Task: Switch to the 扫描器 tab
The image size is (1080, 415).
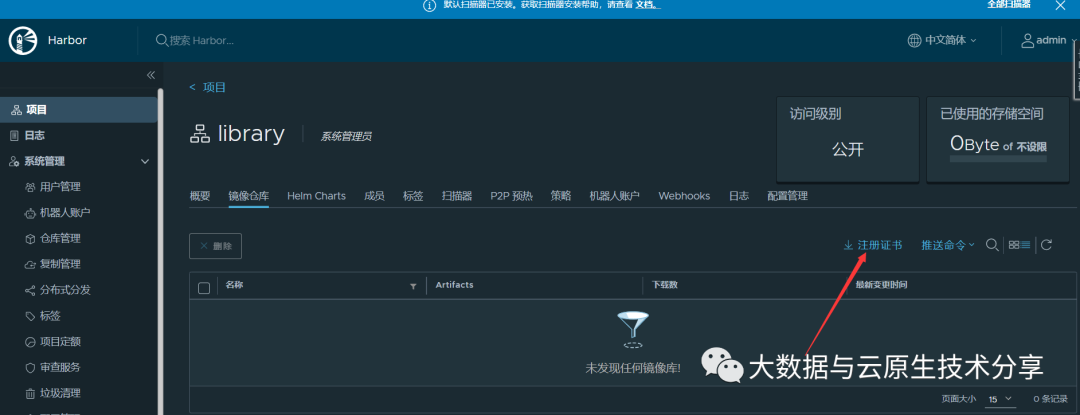Action: [x=457, y=196]
